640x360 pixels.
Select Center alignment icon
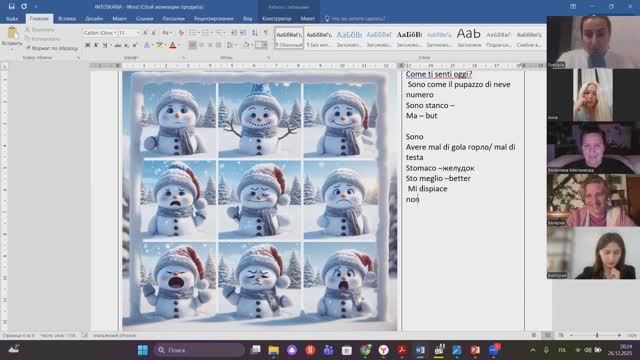point(201,45)
